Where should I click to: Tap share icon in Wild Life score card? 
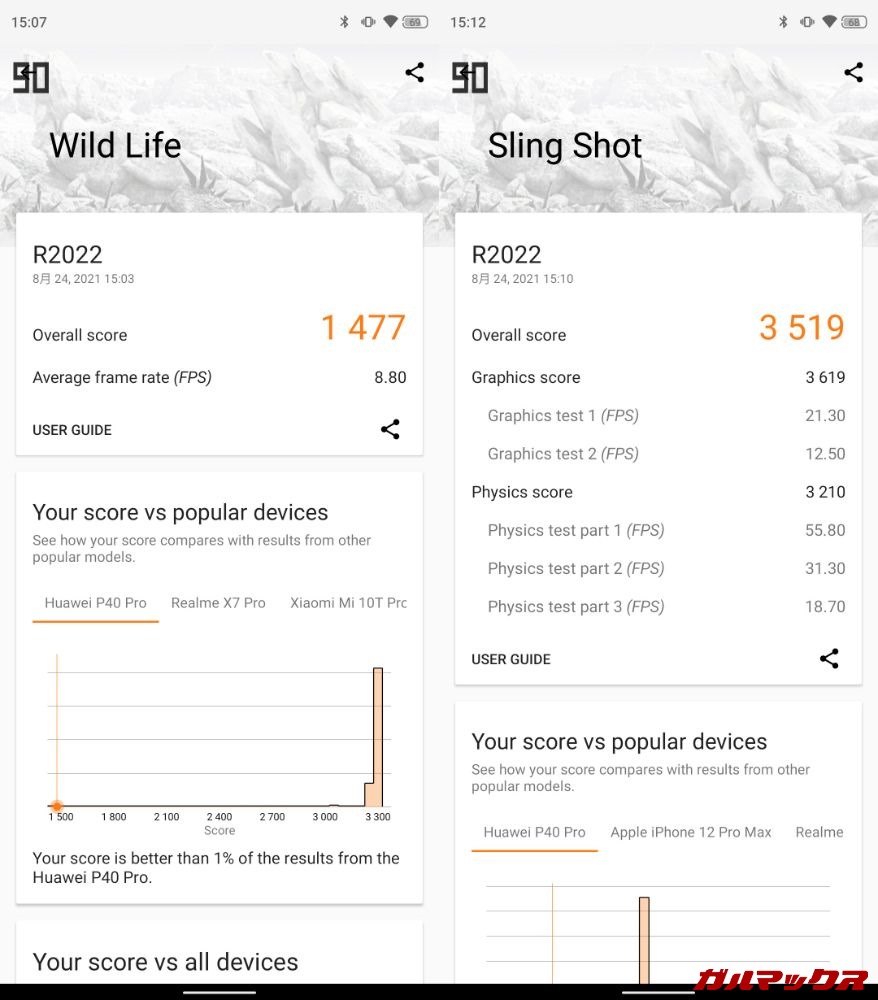point(390,429)
